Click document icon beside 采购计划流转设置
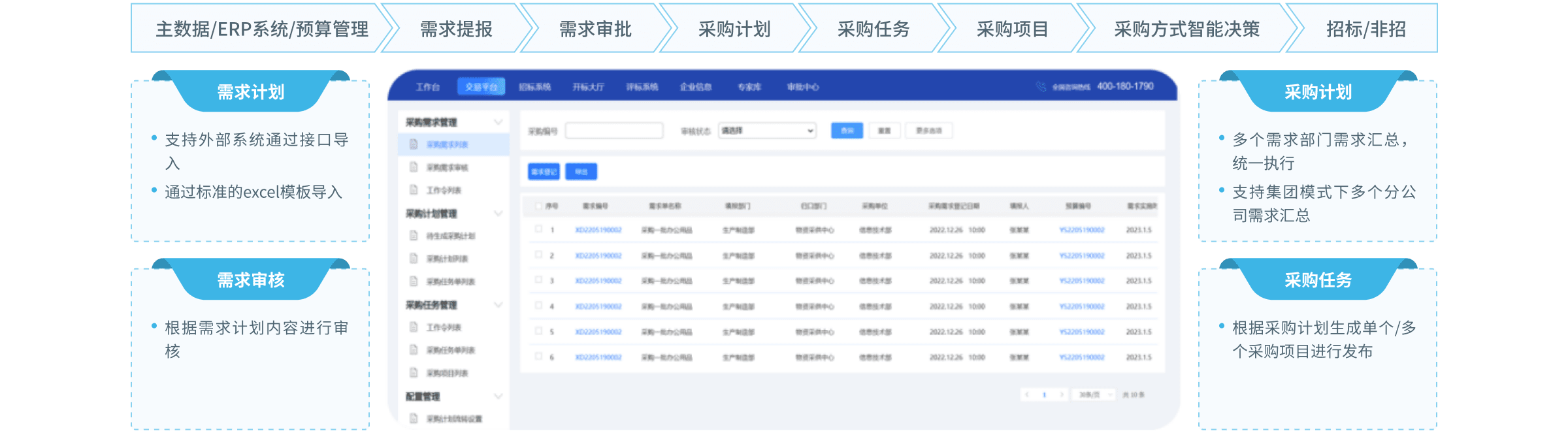The image size is (1568, 433). click(414, 419)
